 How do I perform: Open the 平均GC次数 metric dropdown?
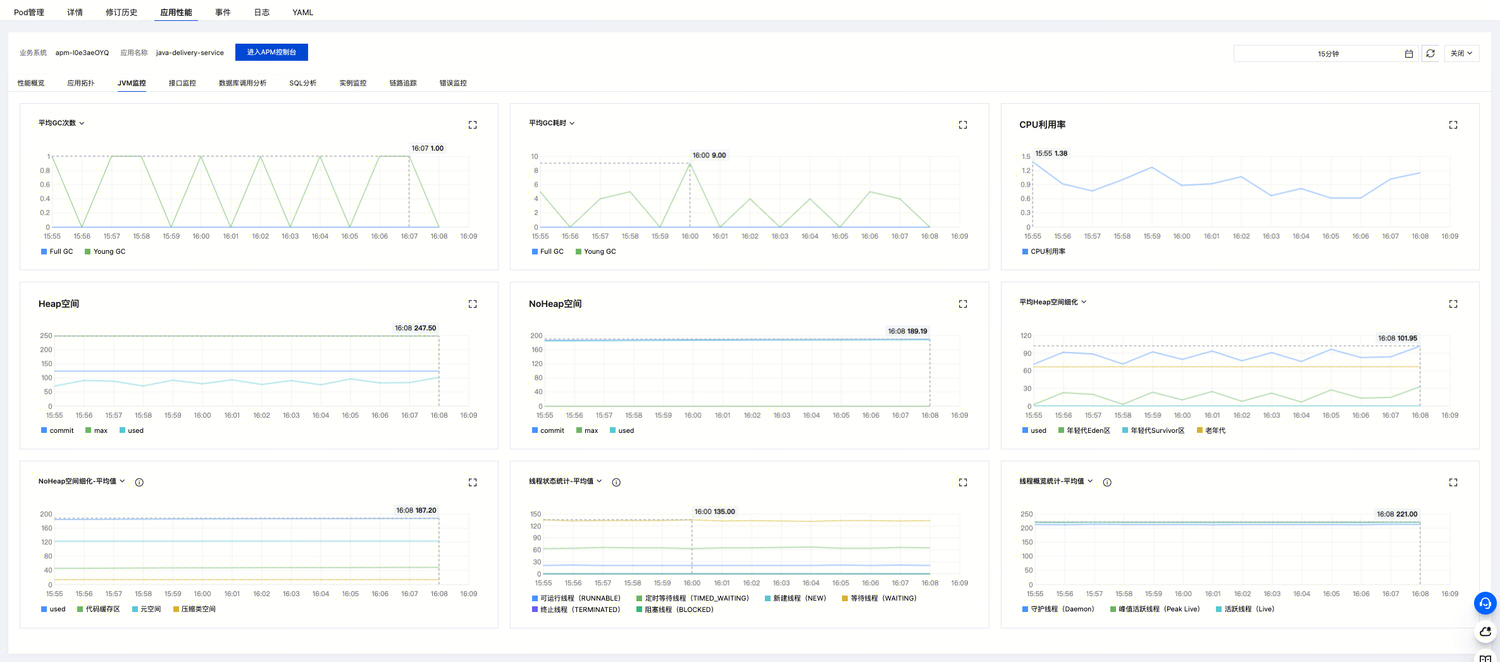pyautogui.click(x=62, y=123)
